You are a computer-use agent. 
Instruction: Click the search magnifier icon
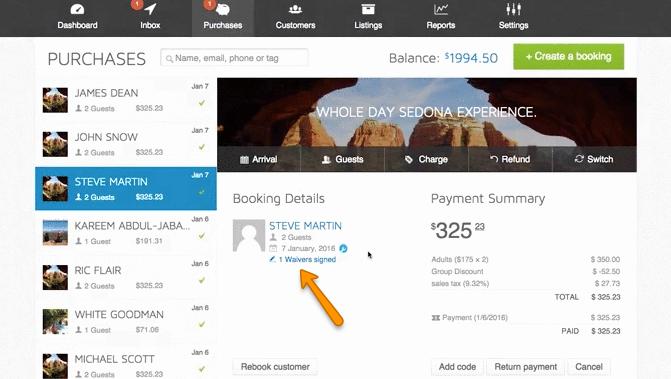[169, 59]
